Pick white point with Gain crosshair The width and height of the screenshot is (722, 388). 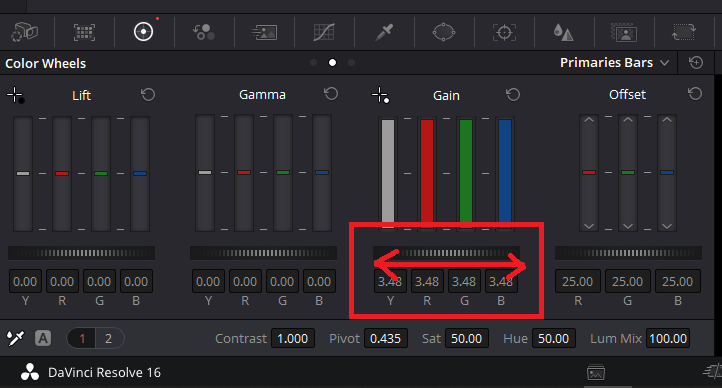tap(380, 95)
